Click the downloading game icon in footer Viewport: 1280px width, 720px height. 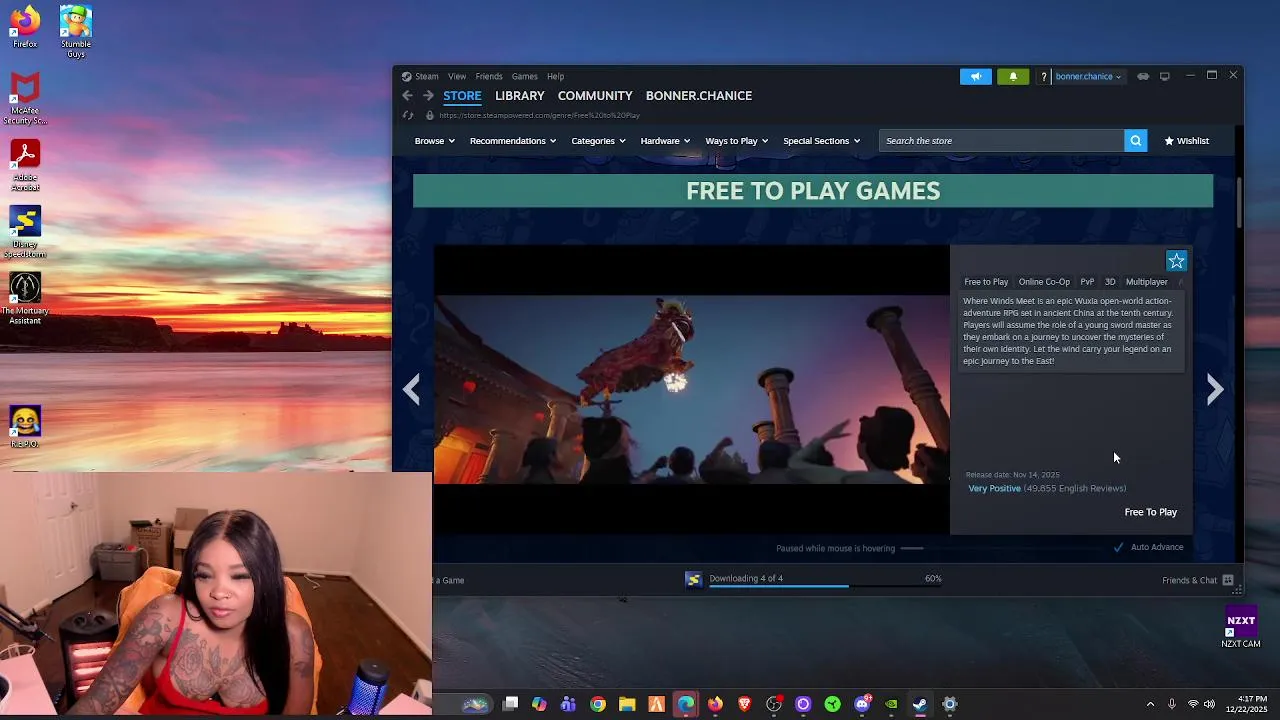(693, 579)
